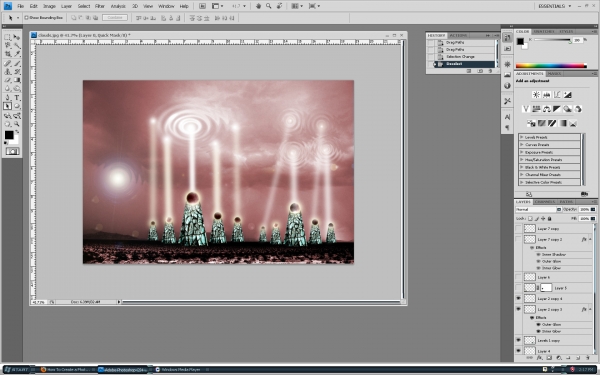Click the Layer 5 mask thumbnail
Image resolution: width=600 pixels, height=375 pixels.
pyautogui.click(x=546, y=287)
